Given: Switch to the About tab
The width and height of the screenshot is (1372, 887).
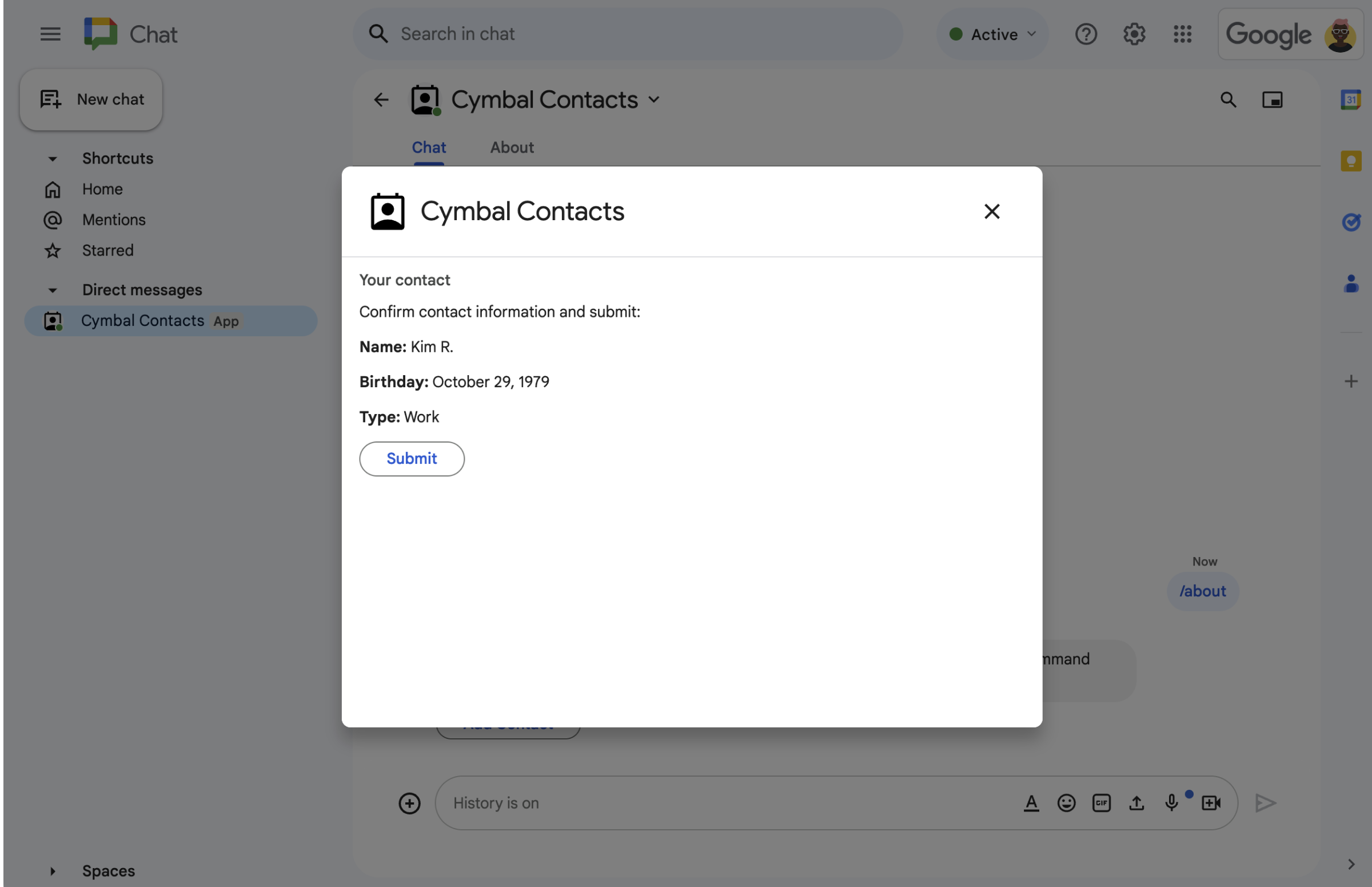Looking at the screenshot, I should pos(511,147).
